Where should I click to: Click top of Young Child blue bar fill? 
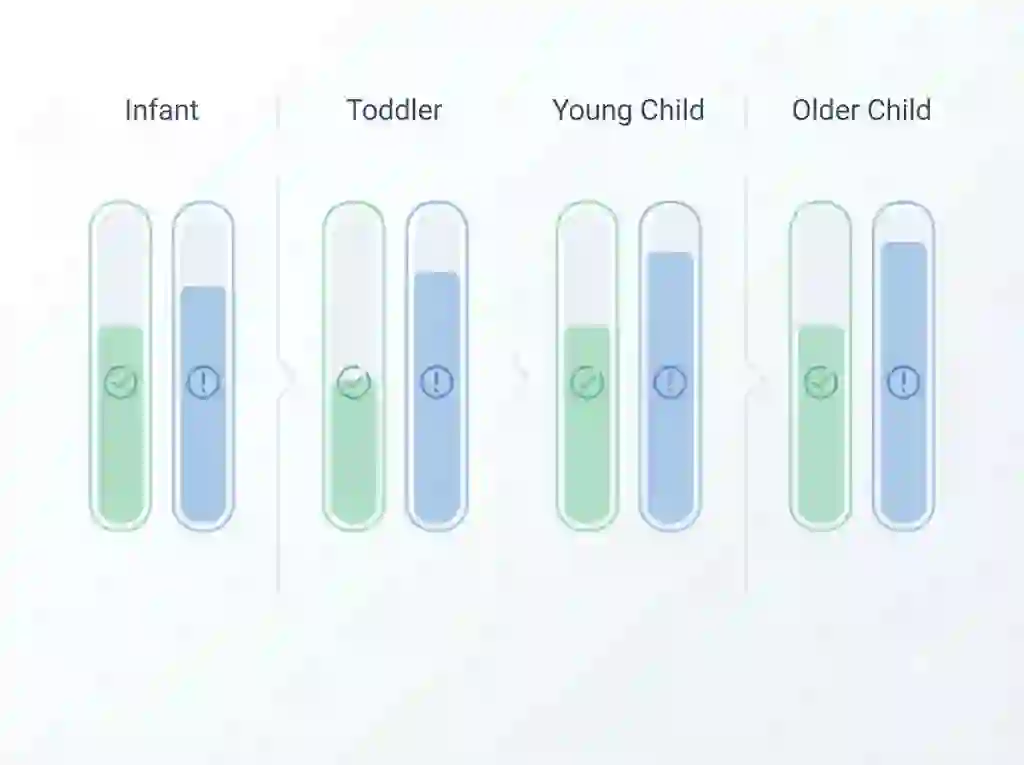tap(670, 256)
